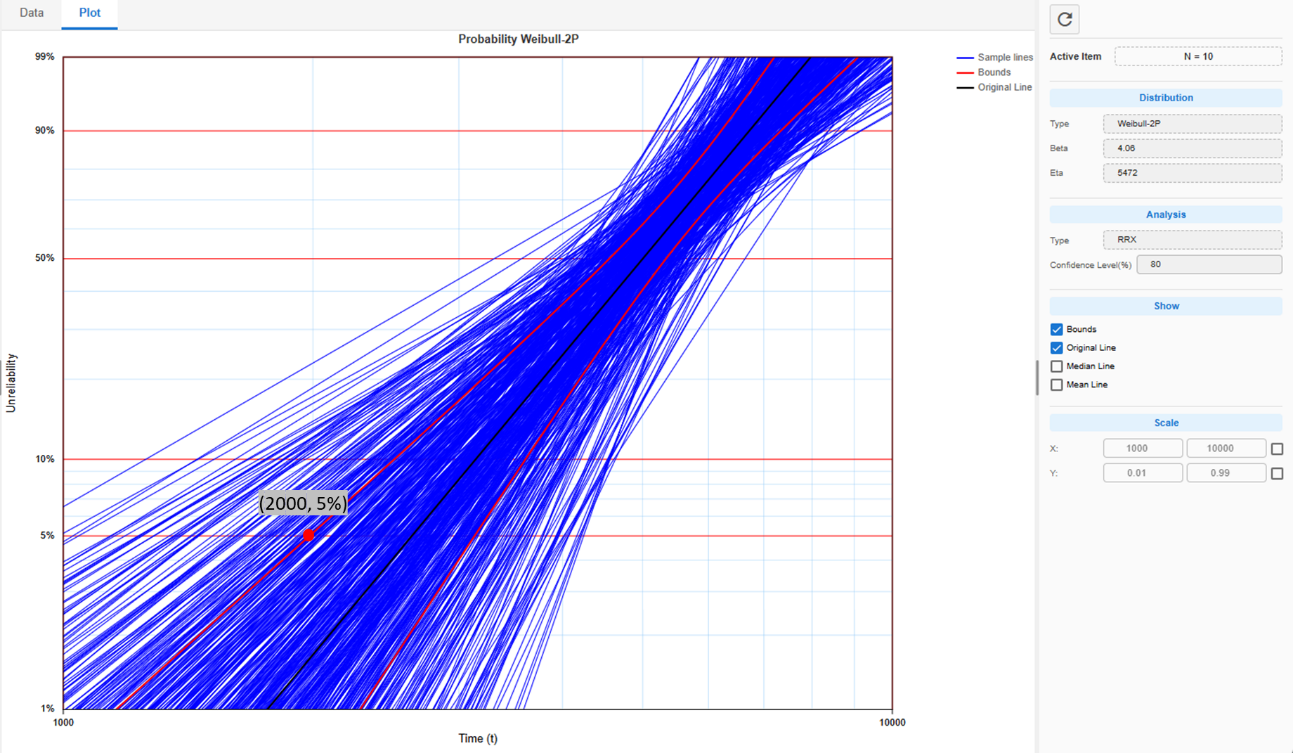
Task: Uncheck the Original Line checkbox
Action: (x=1056, y=348)
